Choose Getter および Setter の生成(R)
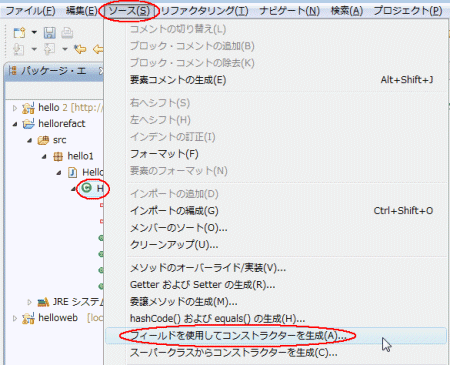The image size is (450, 365). [202, 285]
